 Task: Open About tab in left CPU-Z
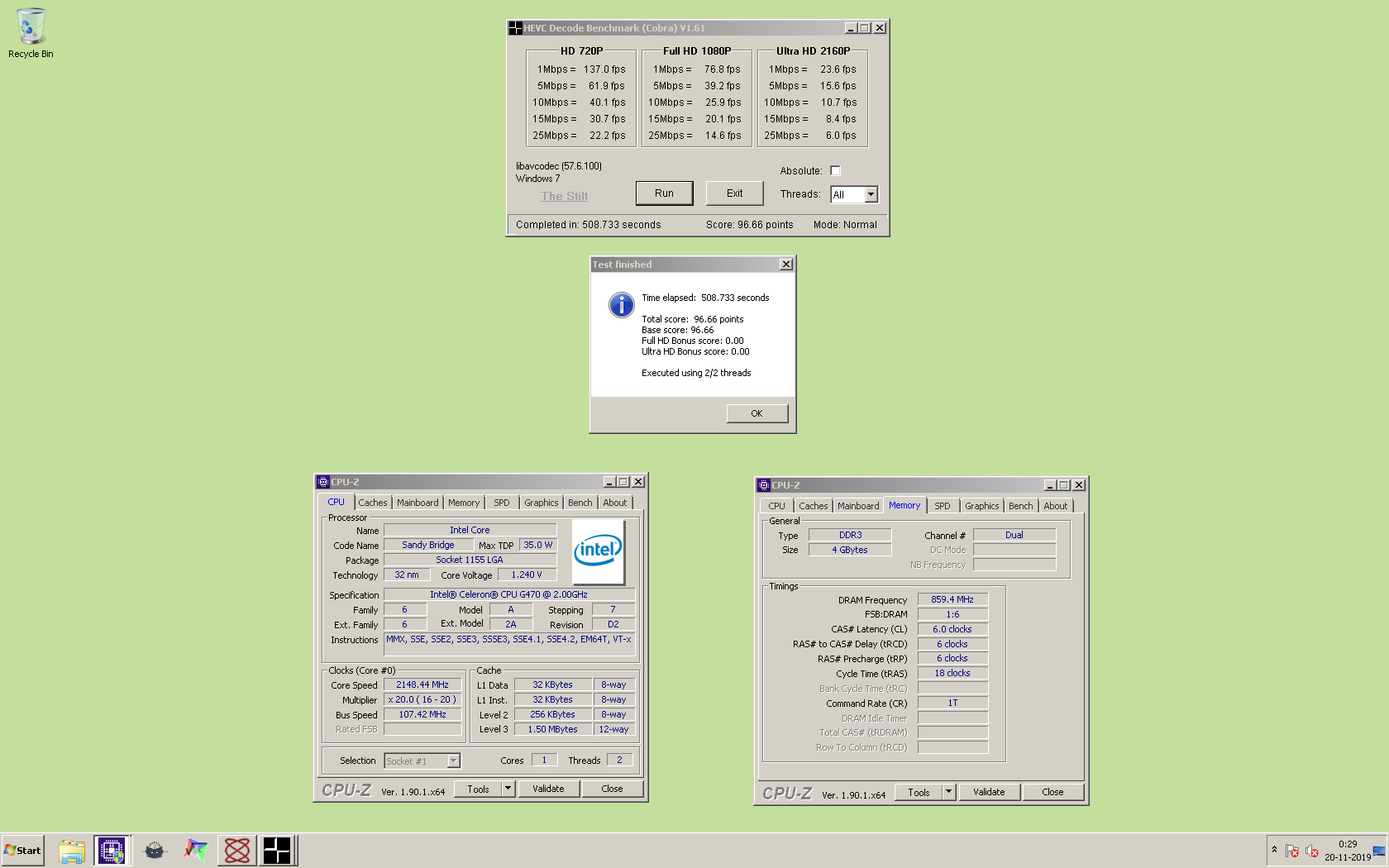coord(615,503)
